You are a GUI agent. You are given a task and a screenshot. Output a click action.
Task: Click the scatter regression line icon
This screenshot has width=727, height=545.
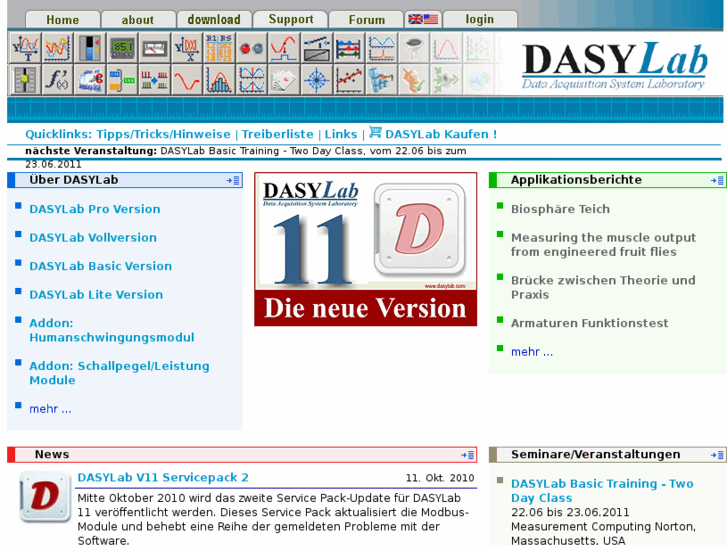349,80
